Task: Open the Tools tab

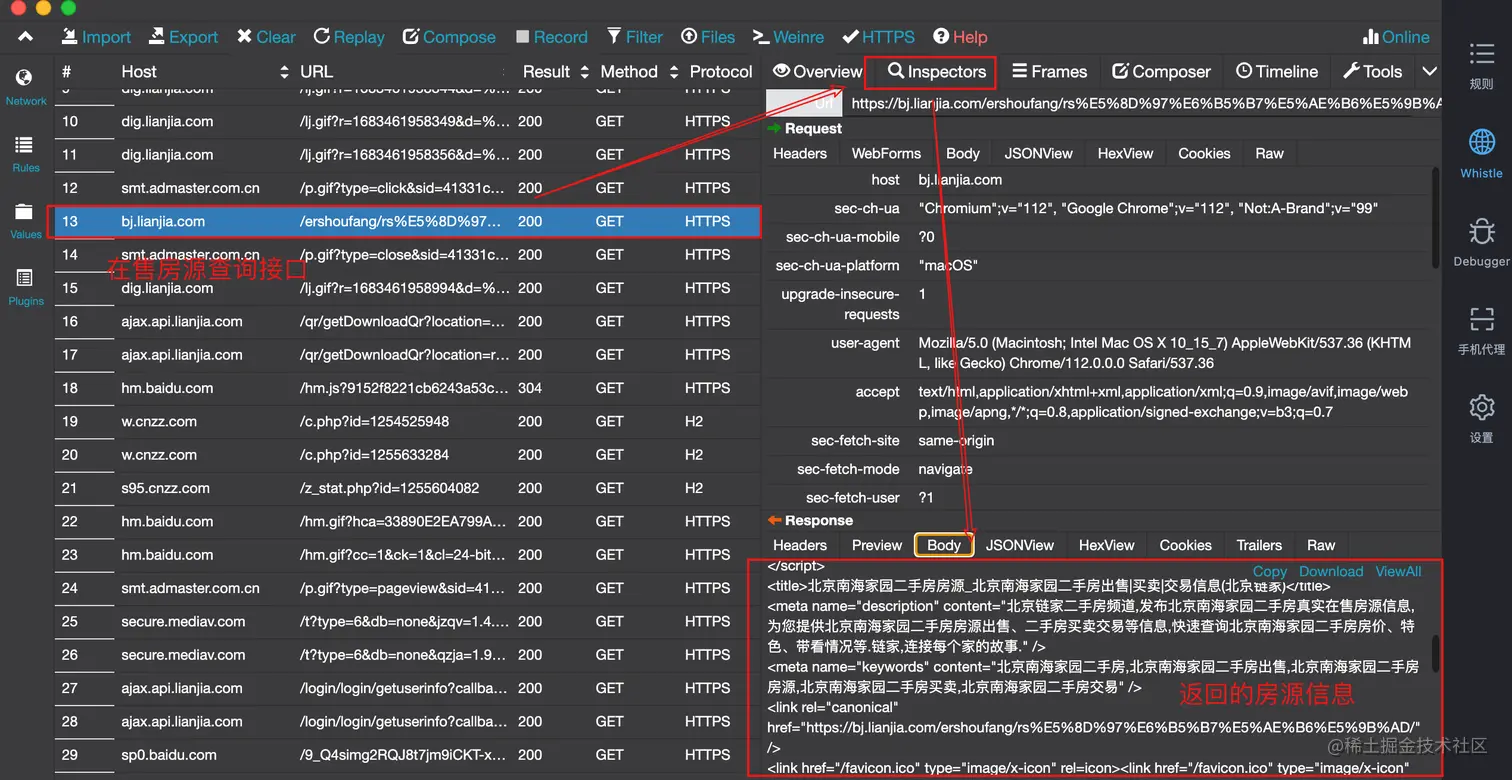Action: (x=1372, y=72)
